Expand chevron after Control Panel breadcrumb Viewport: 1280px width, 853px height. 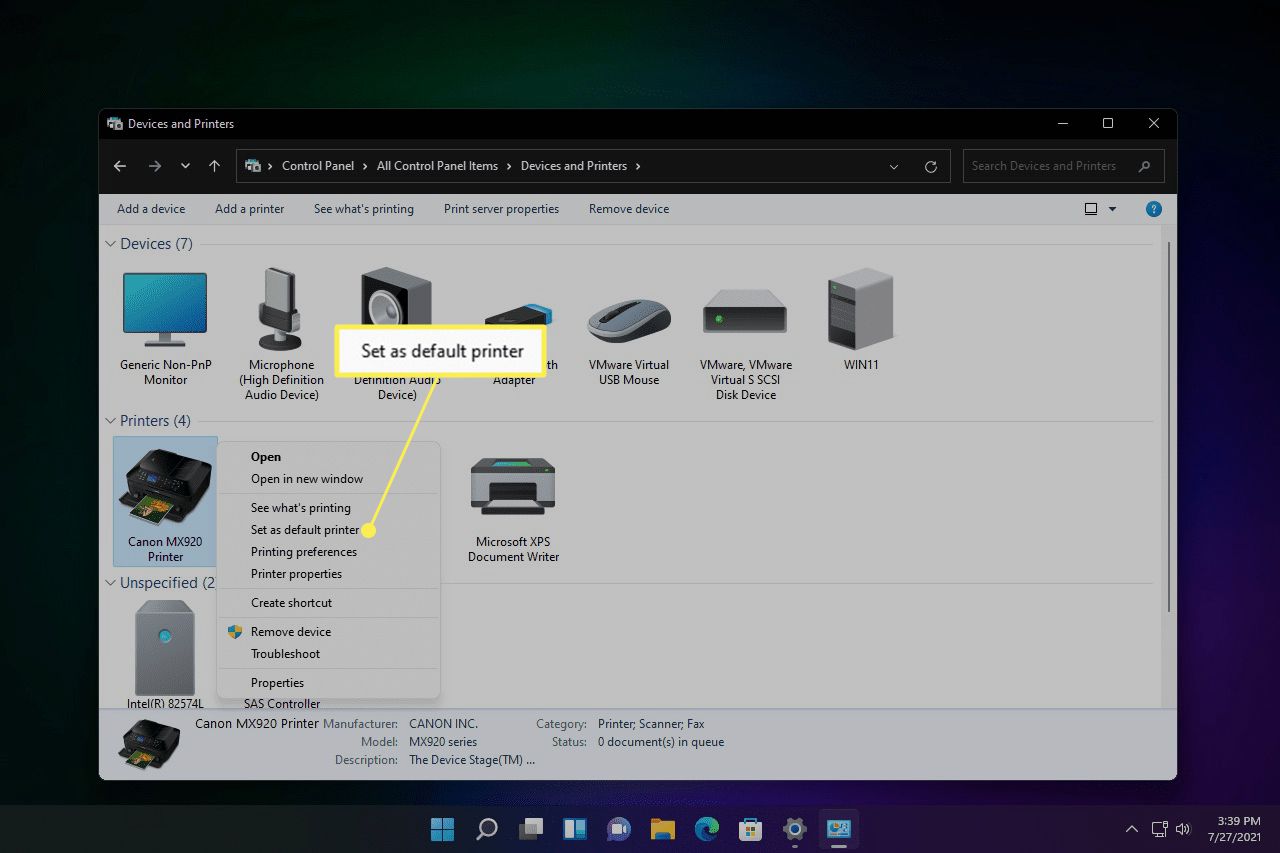click(365, 166)
